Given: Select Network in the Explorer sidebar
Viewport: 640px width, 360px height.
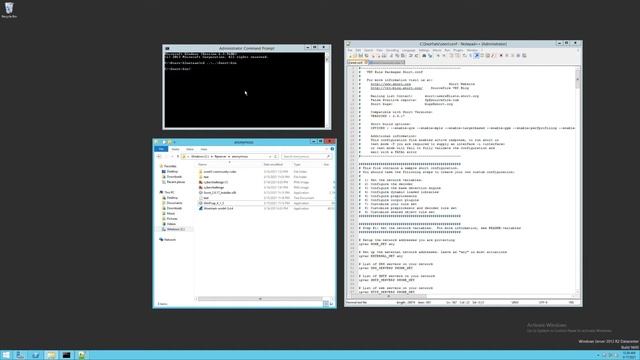Looking at the screenshot, I should tap(168, 240).
